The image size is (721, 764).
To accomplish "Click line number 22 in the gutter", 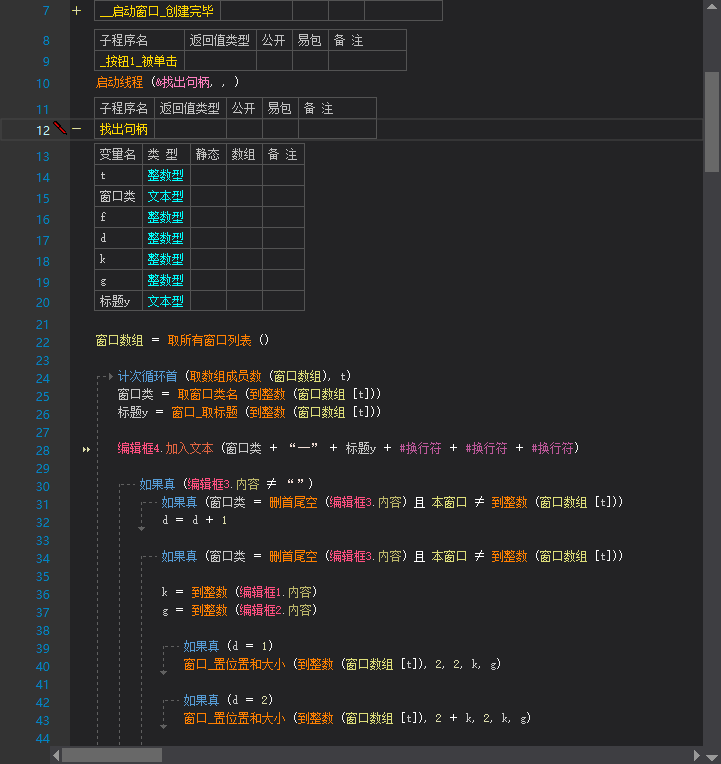I will pos(43,343).
